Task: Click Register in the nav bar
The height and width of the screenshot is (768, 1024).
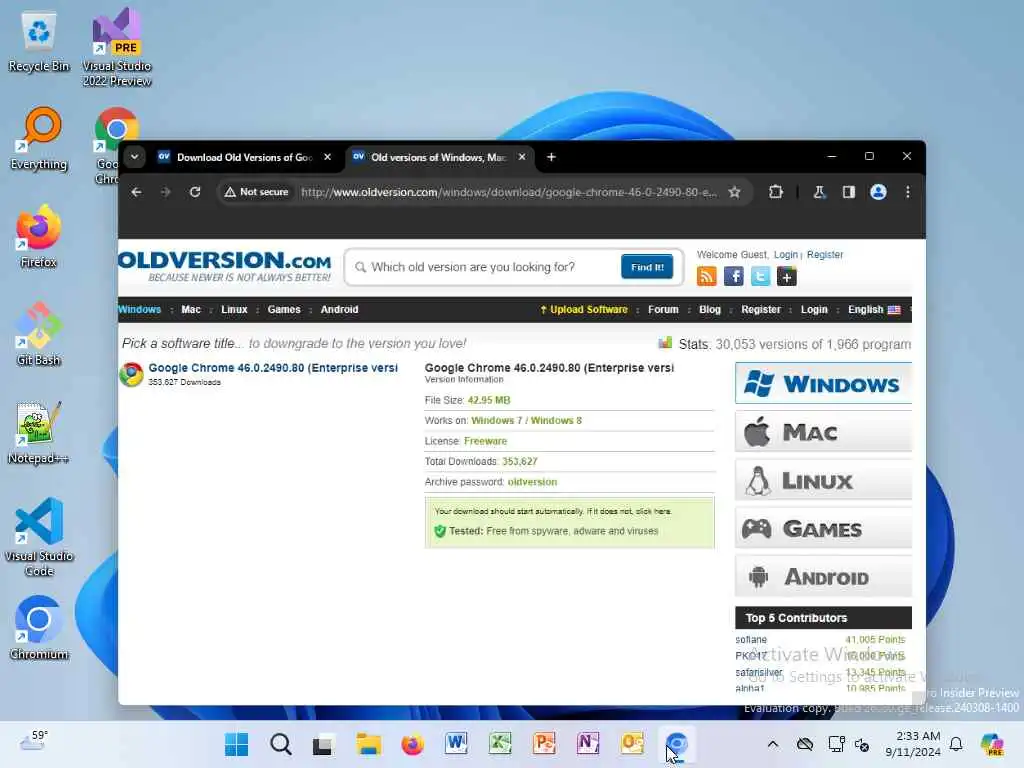Action: pos(761,310)
